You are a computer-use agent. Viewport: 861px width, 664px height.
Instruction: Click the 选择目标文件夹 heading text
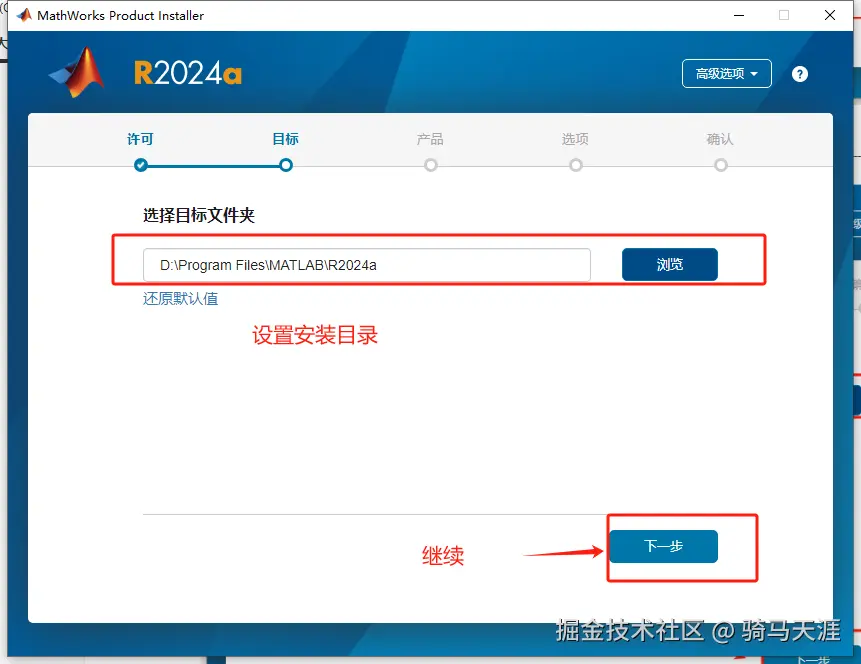[x=199, y=215]
